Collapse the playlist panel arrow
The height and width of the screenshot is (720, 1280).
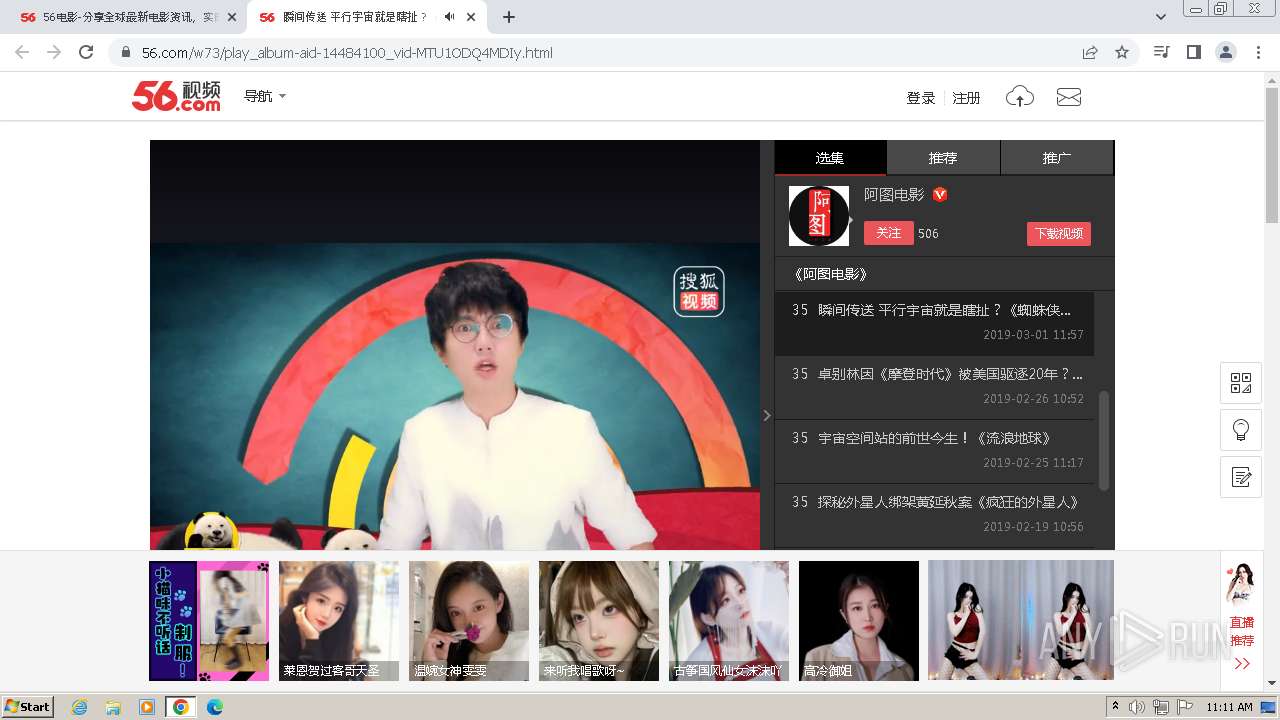click(767, 415)
